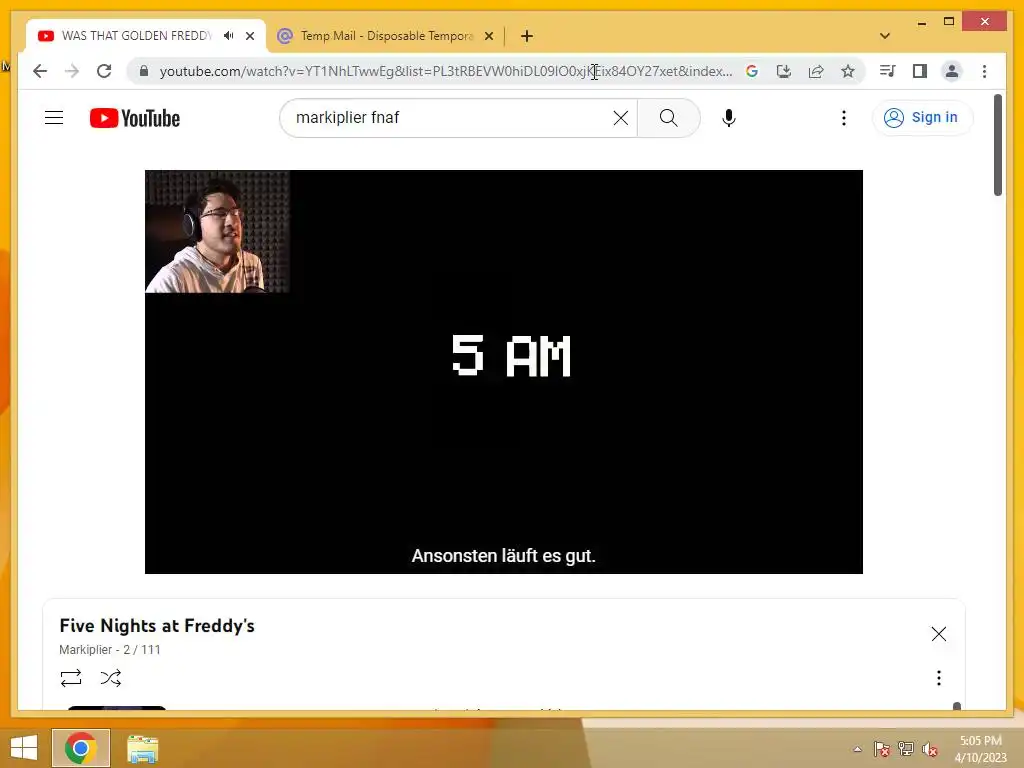Bookmark this page with the star

pyautogui.click(x=848, y=71)
